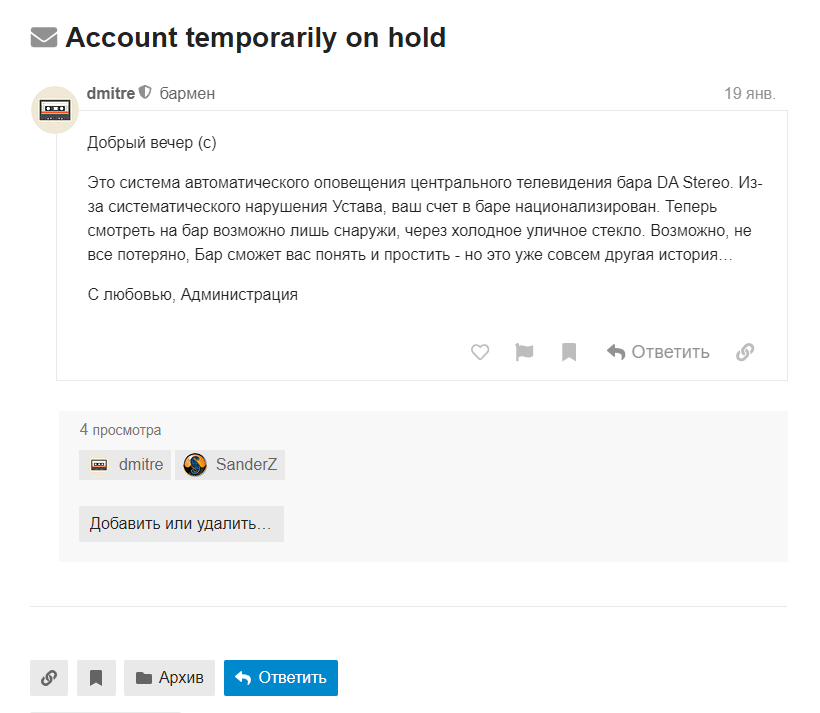Open the post date 19 янв. link
The image size is (820, 713).
(x=749, y=93)
